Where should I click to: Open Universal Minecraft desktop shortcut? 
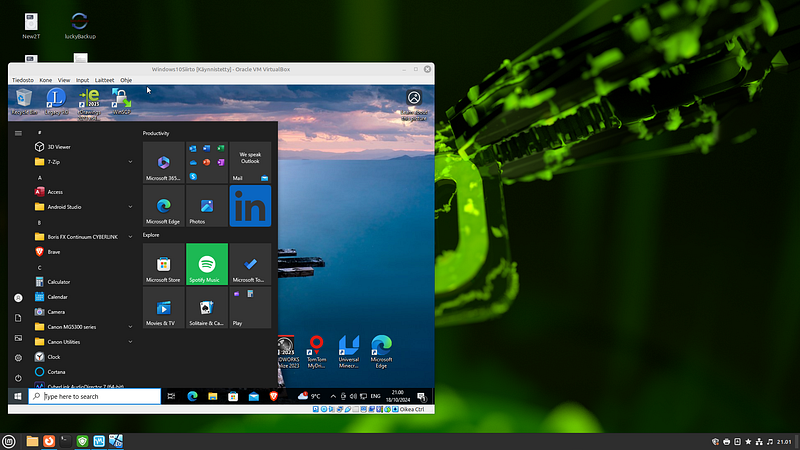(x=349, y=352)
